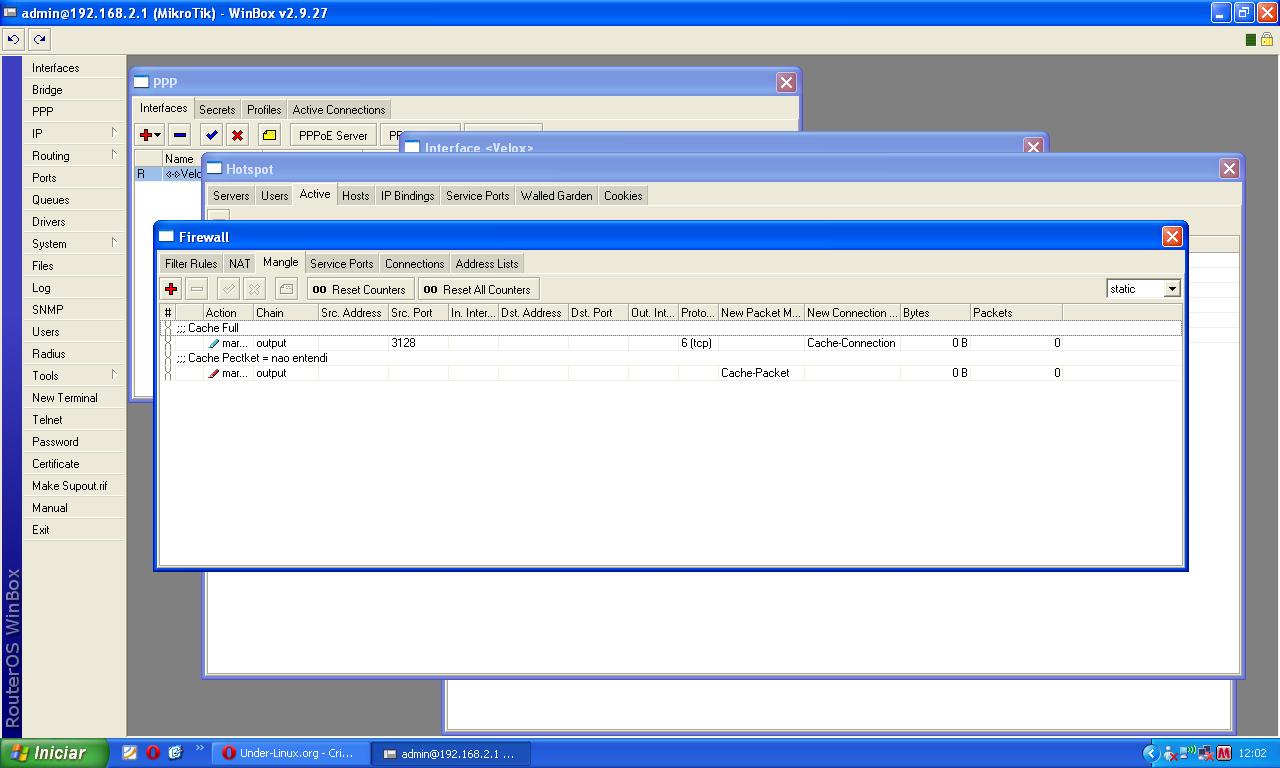Open Active Connections tab in ppp window
Screen dimensions: 1280x768
click(339, 110)
